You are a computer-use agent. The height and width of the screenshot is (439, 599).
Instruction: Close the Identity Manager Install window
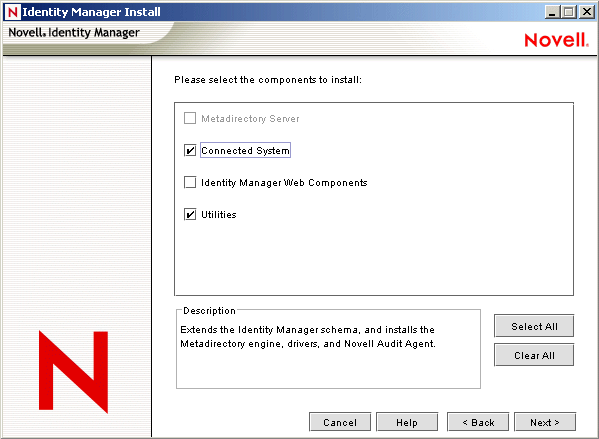(x=586, y=12)
